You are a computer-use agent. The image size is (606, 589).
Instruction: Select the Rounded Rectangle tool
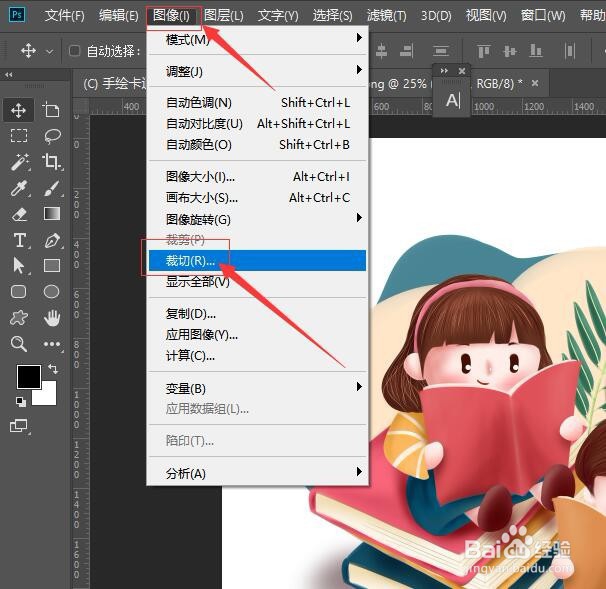pyautogui.click(x=19, y=291)
